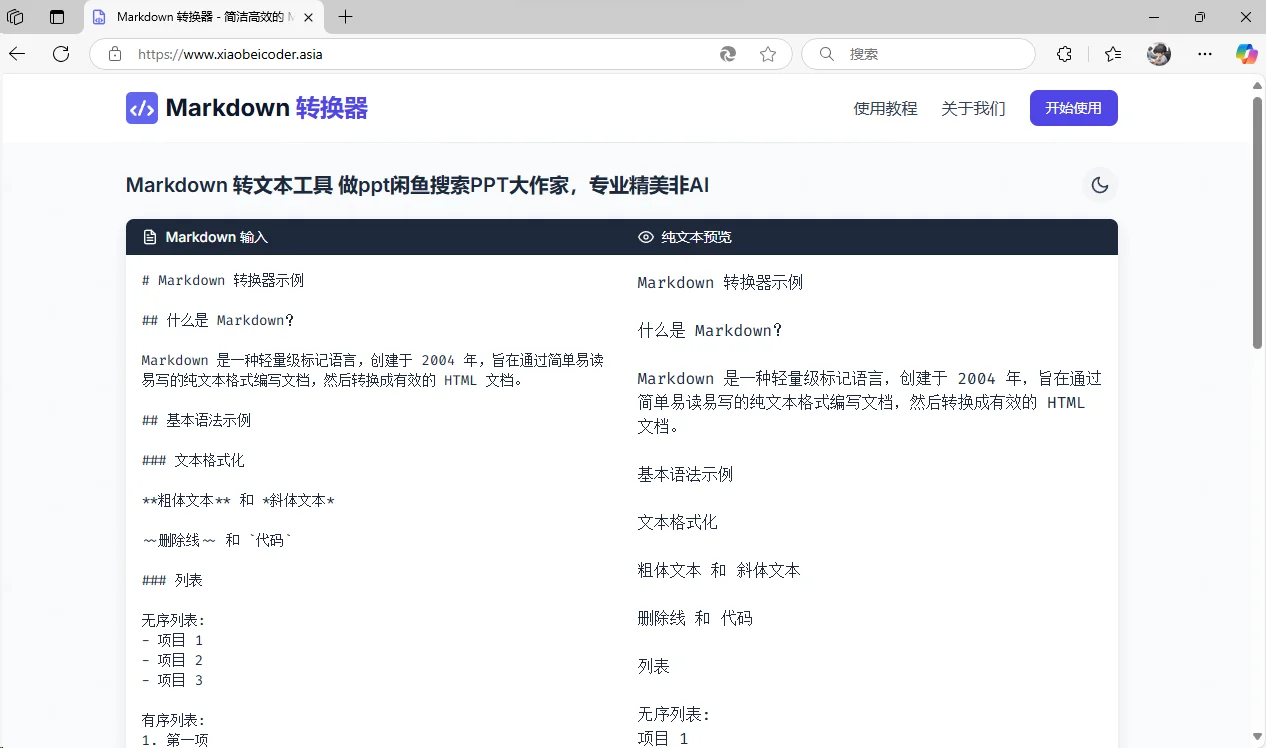
Task: Click the browser profile avatar
Action: pos(1158,54)
